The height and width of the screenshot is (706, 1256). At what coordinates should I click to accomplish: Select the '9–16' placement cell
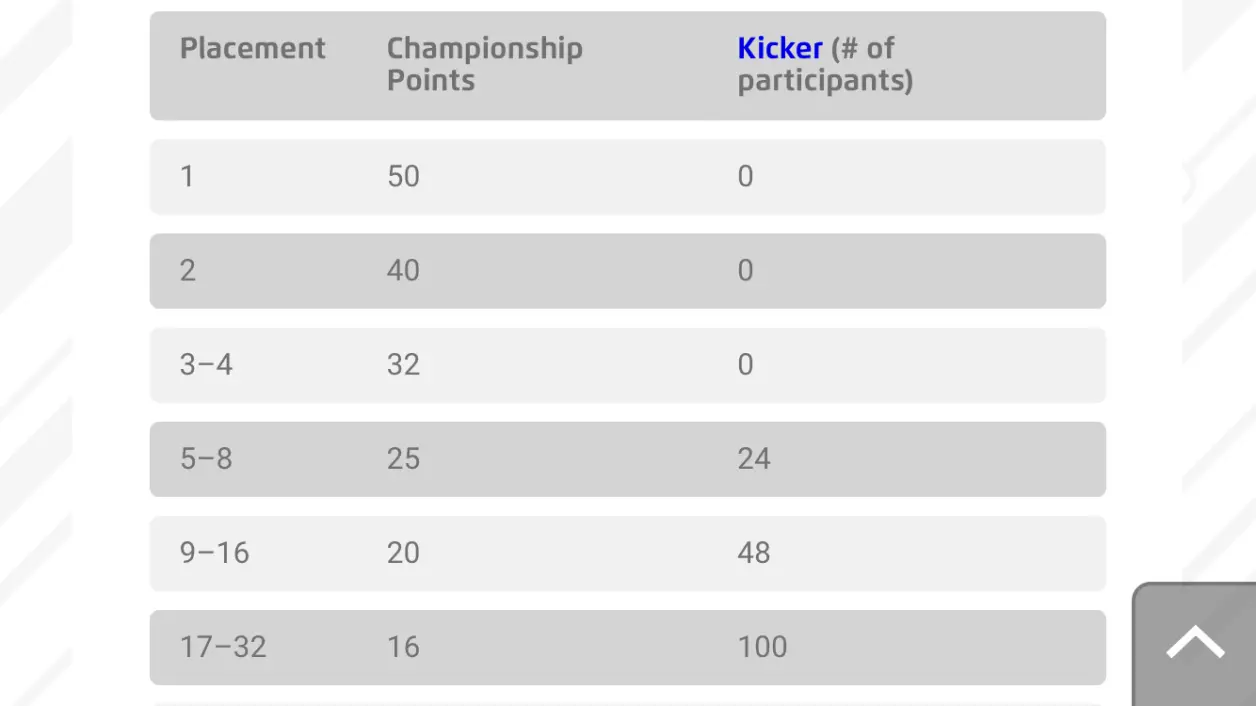[214, 552]
